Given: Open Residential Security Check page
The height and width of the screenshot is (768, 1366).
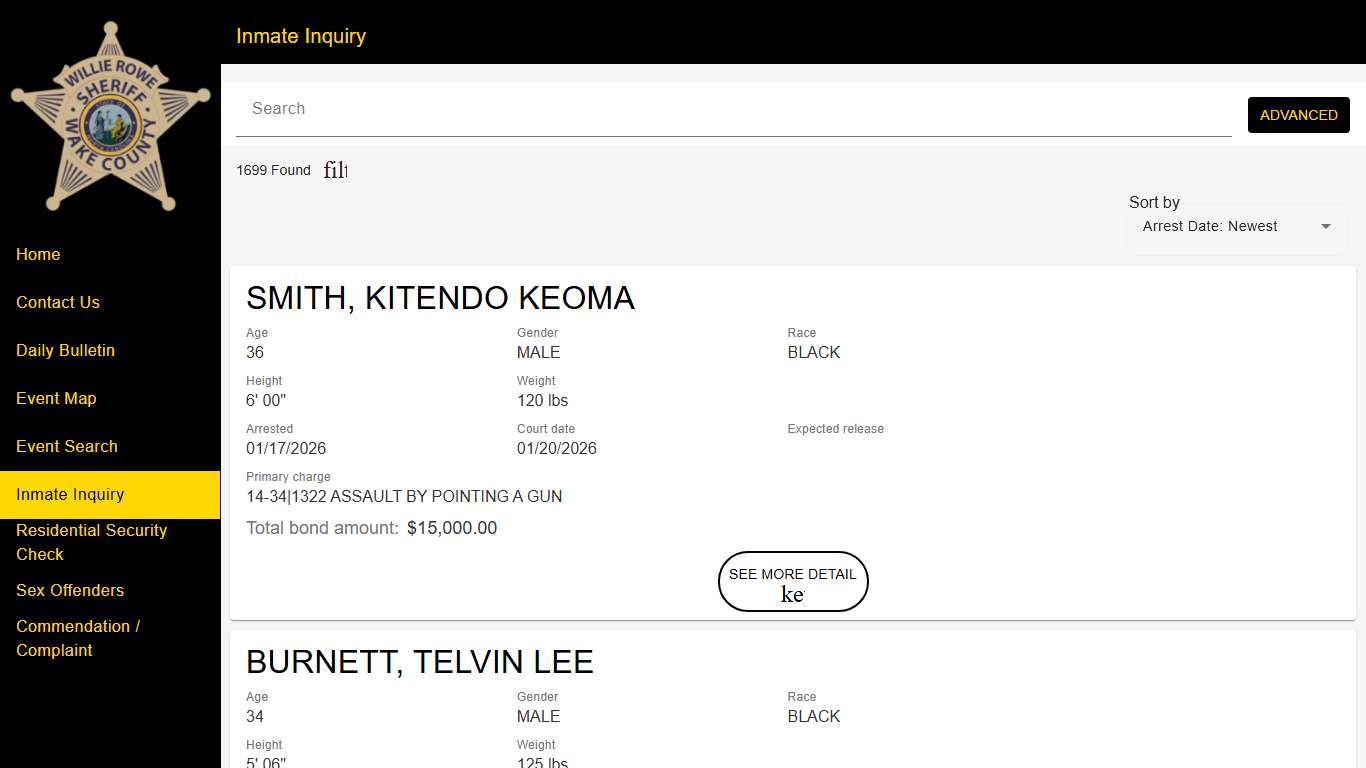Looking at the screenshot, I should click(x=91, y=542).
